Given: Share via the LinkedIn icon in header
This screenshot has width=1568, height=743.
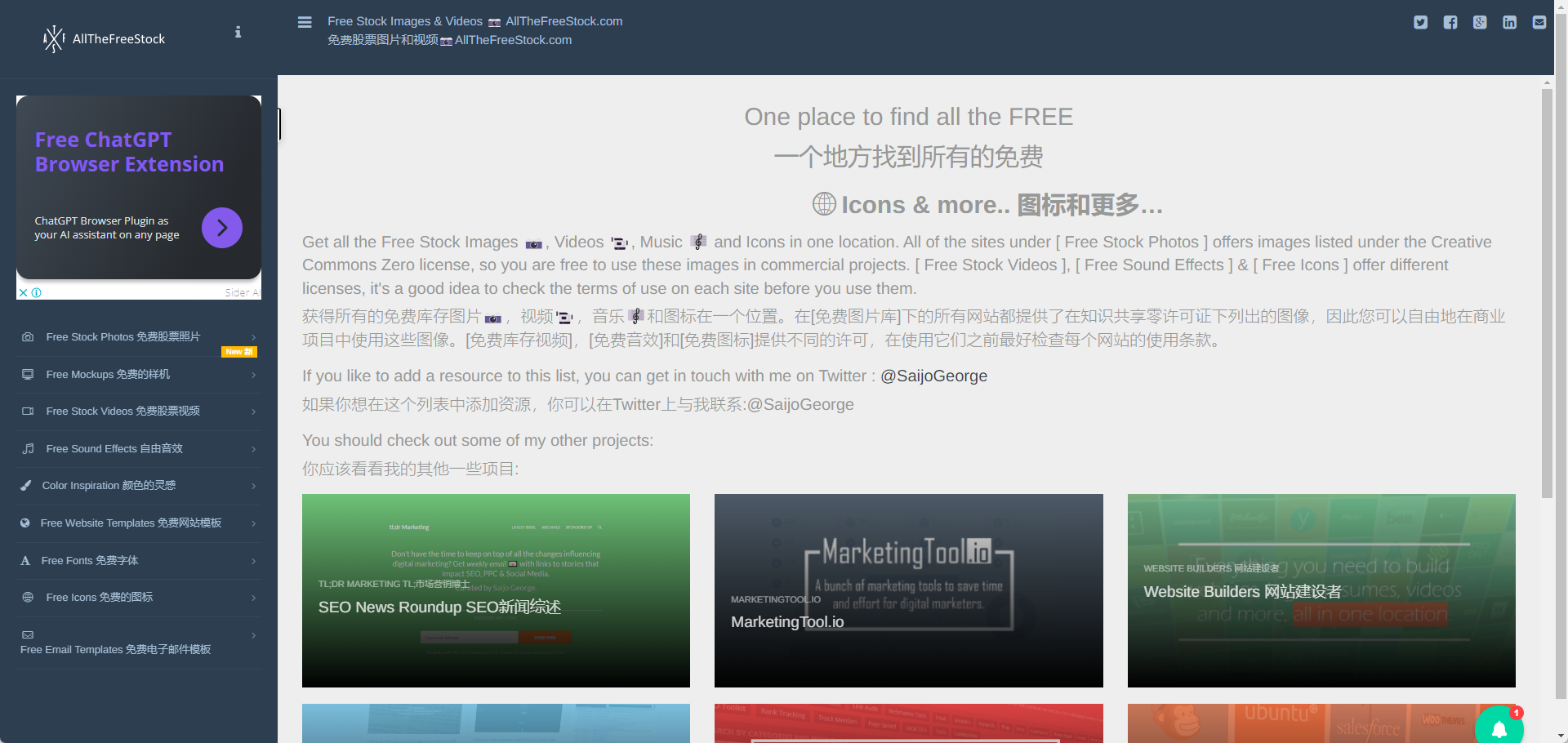Looking at the screenshot, I should point(1509,22).
